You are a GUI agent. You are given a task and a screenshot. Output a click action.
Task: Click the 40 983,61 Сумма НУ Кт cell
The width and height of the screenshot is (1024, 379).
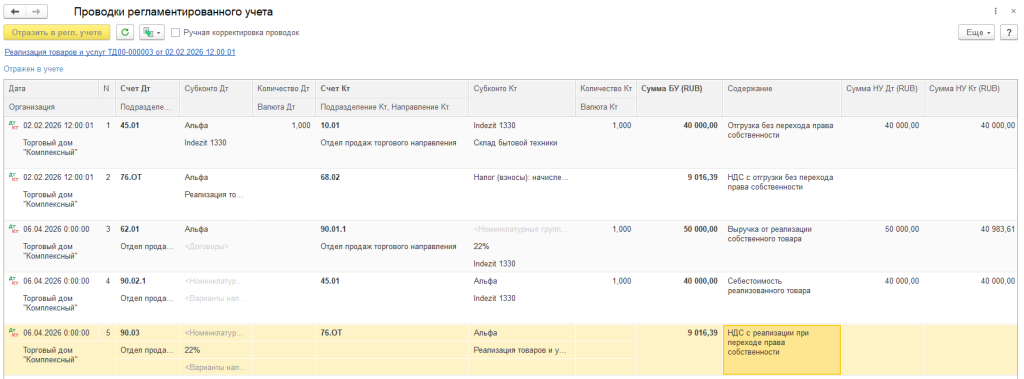click(998, 229)
